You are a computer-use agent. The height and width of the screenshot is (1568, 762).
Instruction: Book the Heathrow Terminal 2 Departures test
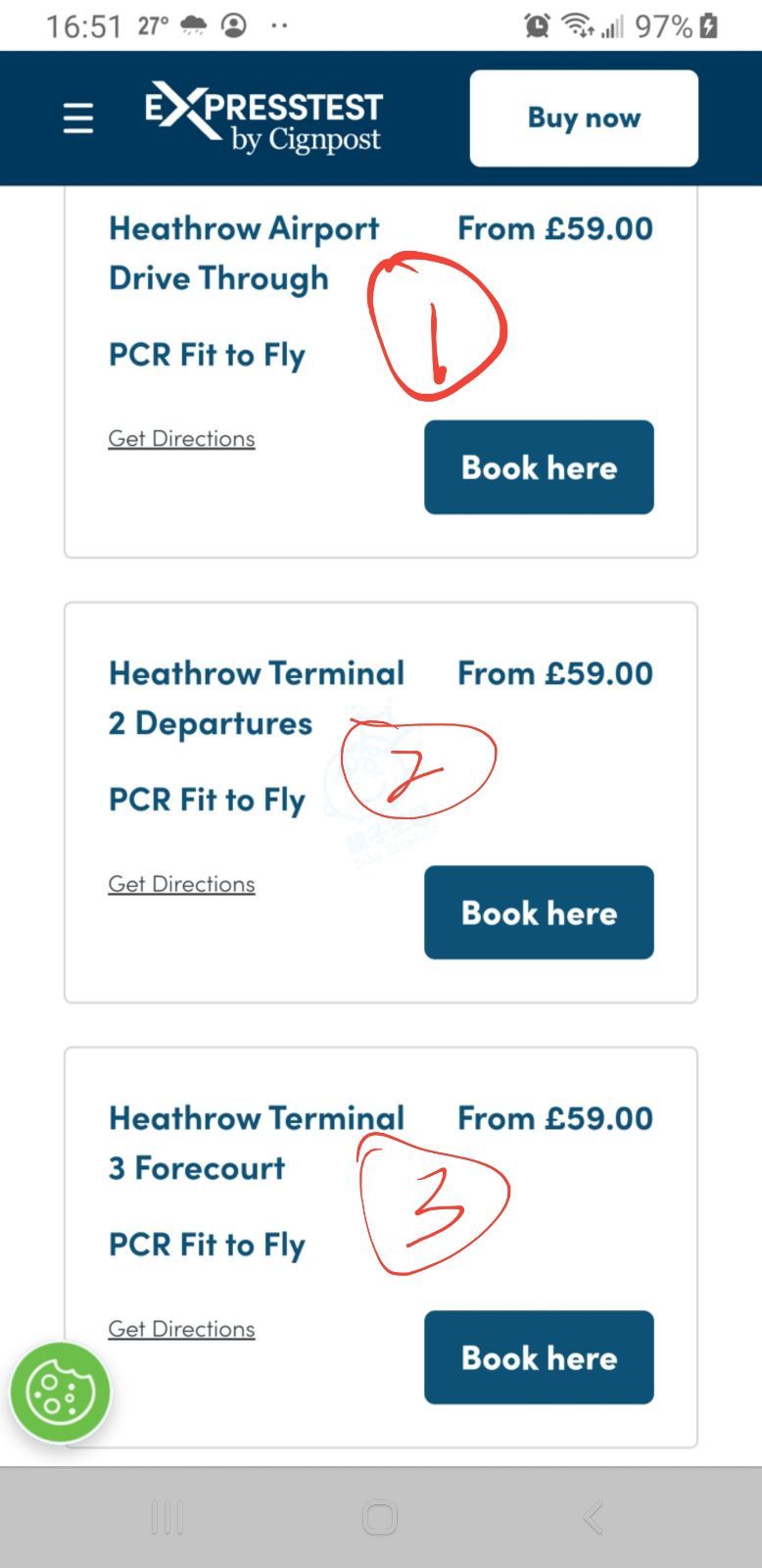pos(539,912)
